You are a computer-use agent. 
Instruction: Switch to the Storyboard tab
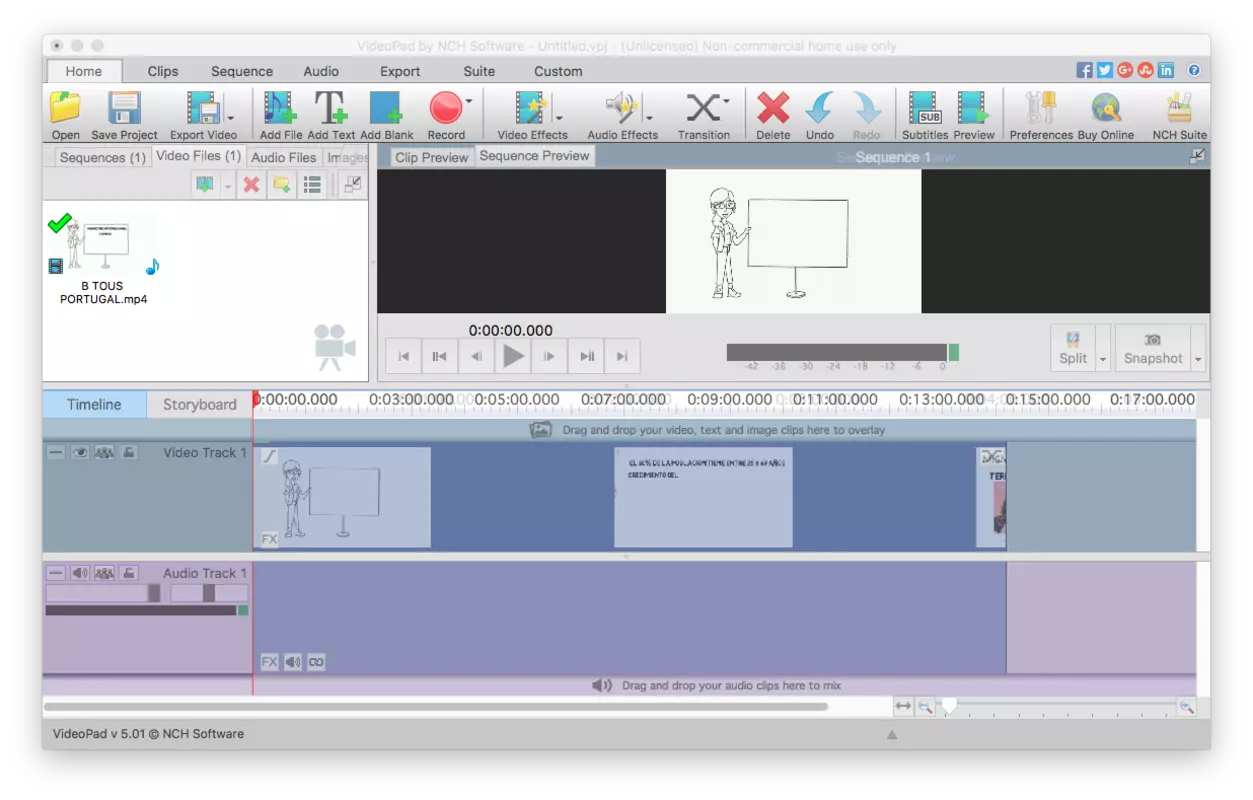point(199,404)
